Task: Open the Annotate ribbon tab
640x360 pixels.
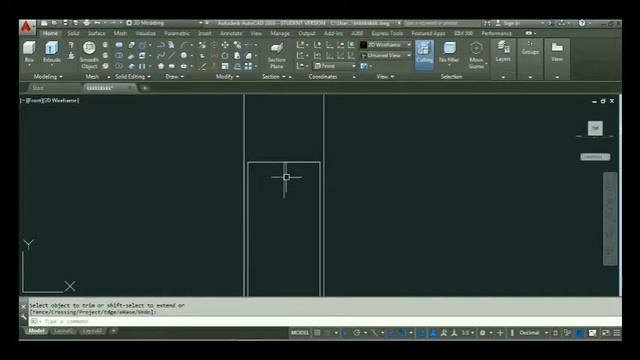Action: point(231,33)
